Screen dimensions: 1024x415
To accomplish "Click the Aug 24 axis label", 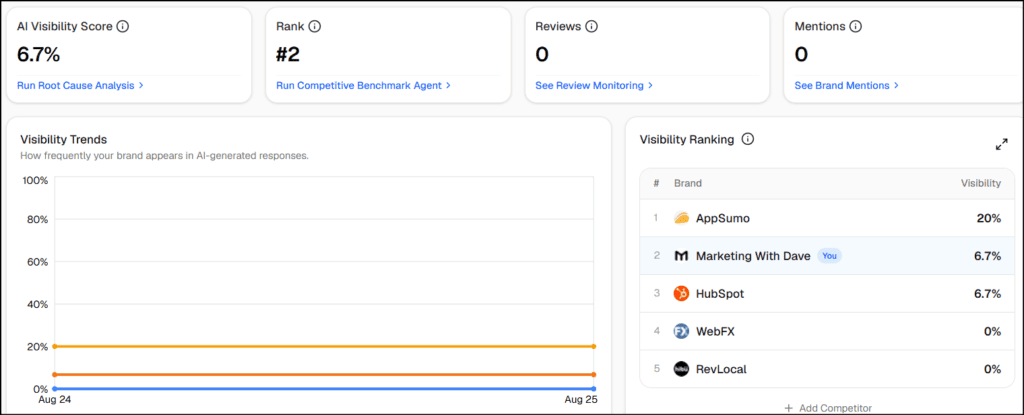I will click(54, 400).
